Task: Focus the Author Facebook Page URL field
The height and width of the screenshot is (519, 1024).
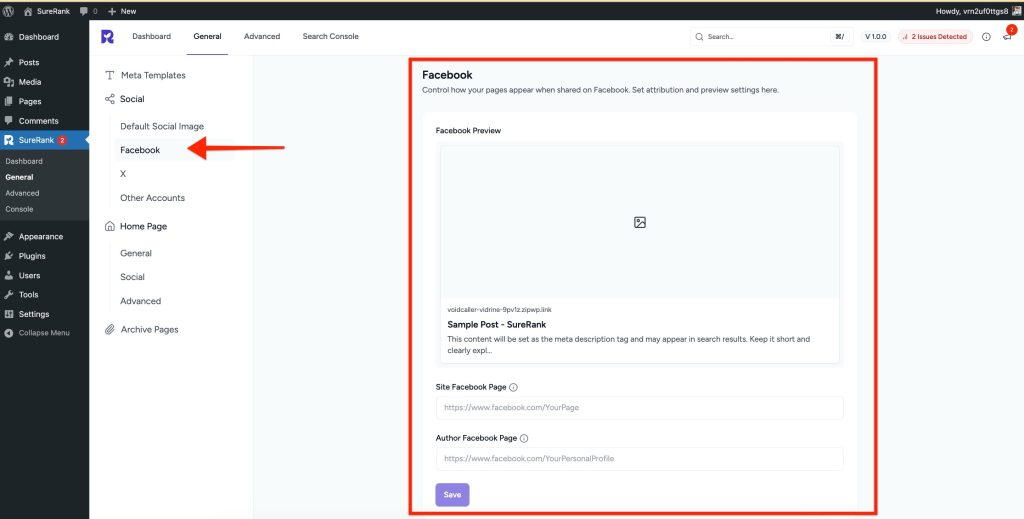Action: pyautogui.click(x=639, y=459)
